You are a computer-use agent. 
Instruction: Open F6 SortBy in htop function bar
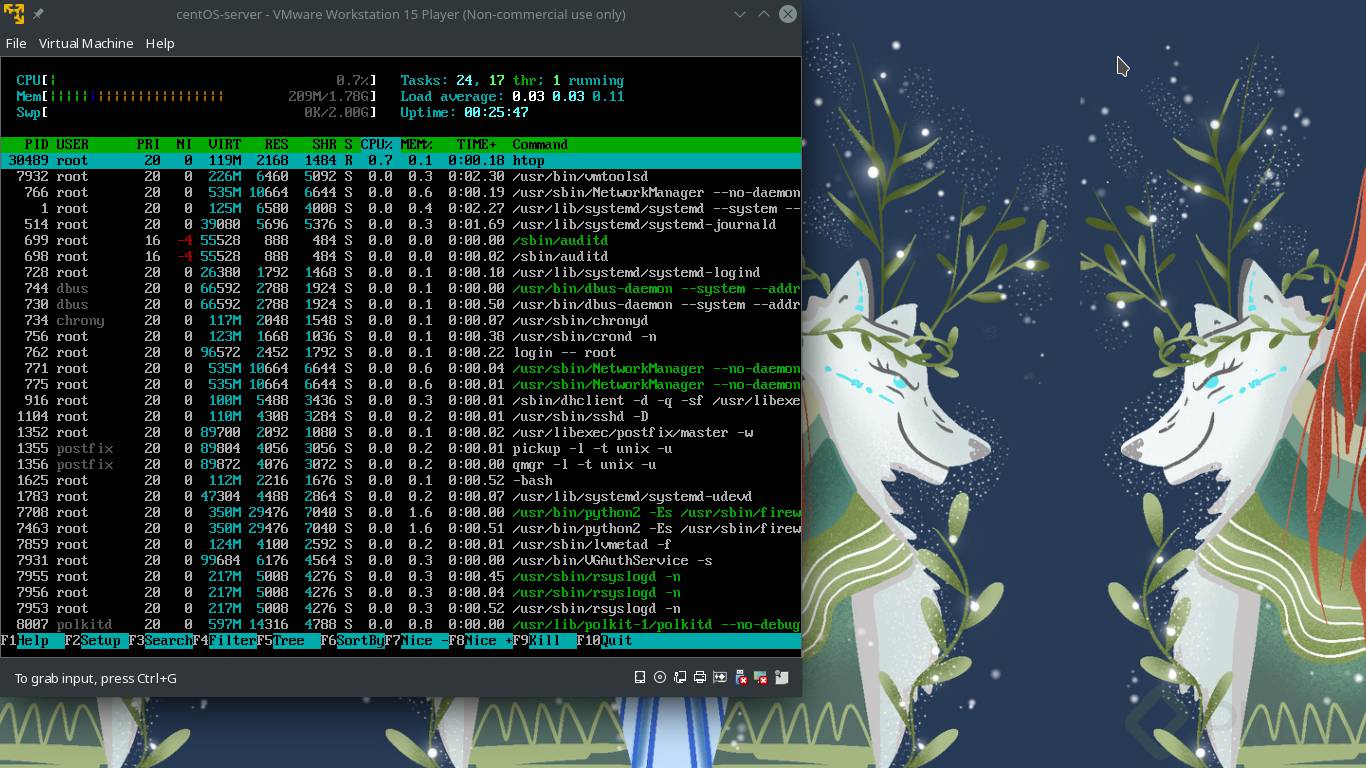pos(353,641)
